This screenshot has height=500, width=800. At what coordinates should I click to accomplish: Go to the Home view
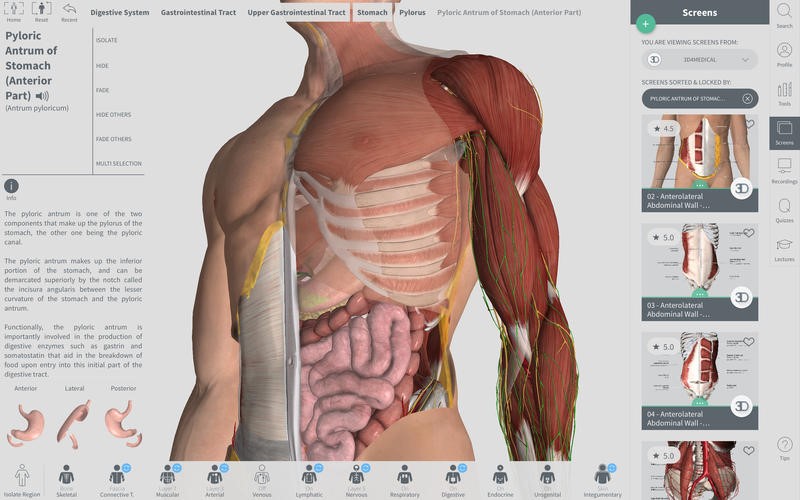14,11
